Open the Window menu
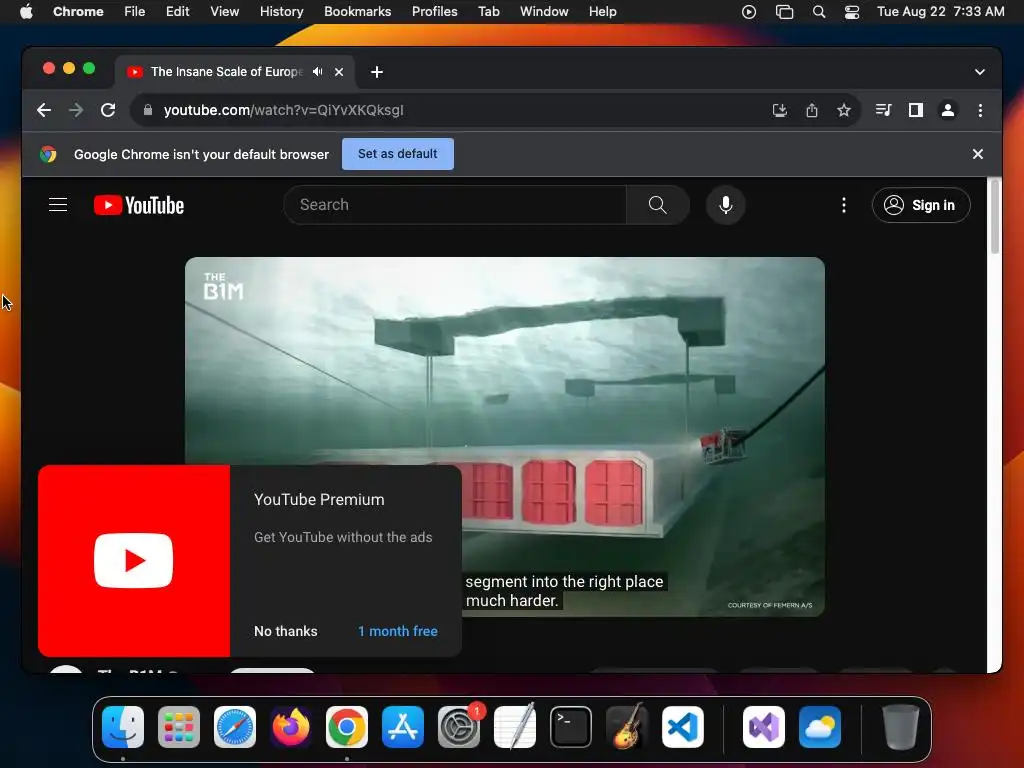 coord(544,12)
